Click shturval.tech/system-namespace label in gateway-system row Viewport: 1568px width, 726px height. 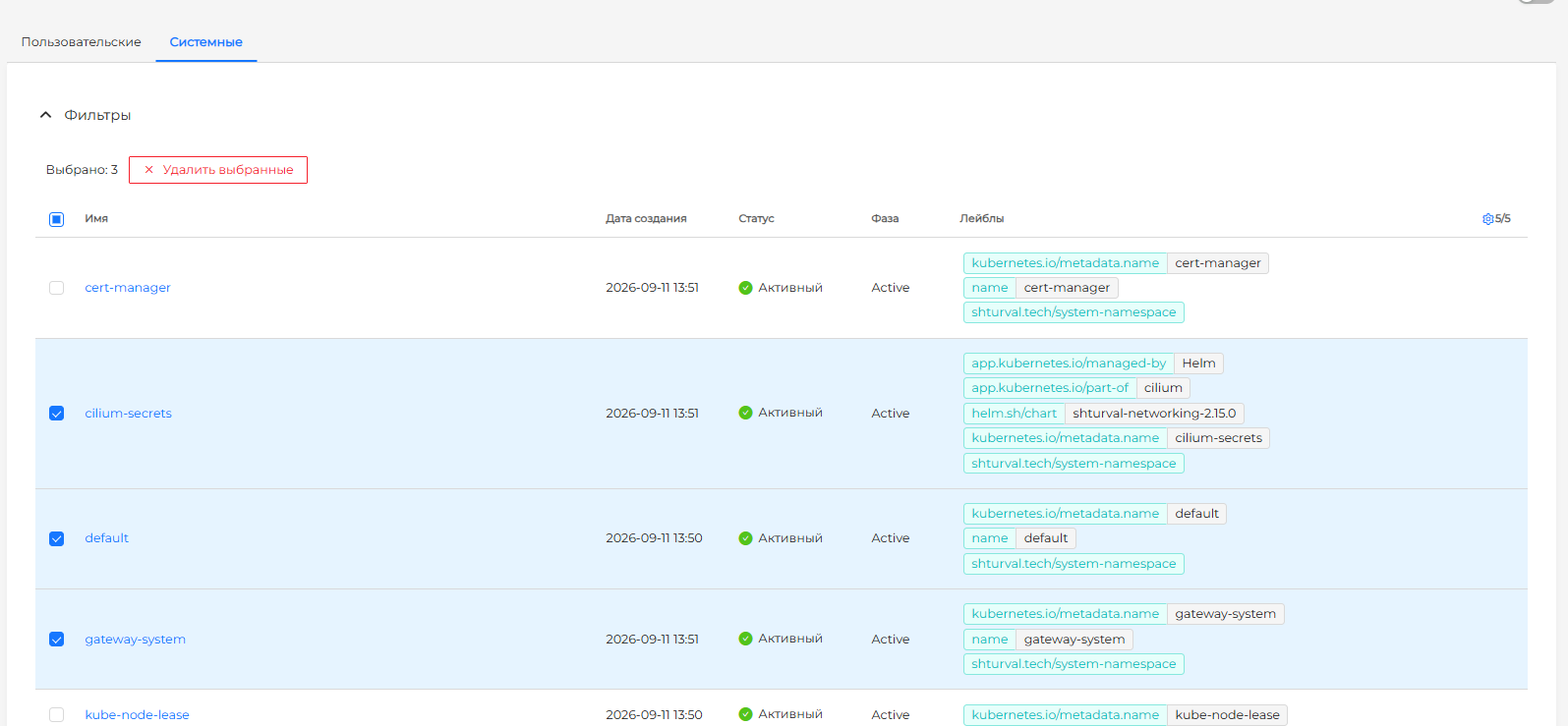coord(1074,664)
